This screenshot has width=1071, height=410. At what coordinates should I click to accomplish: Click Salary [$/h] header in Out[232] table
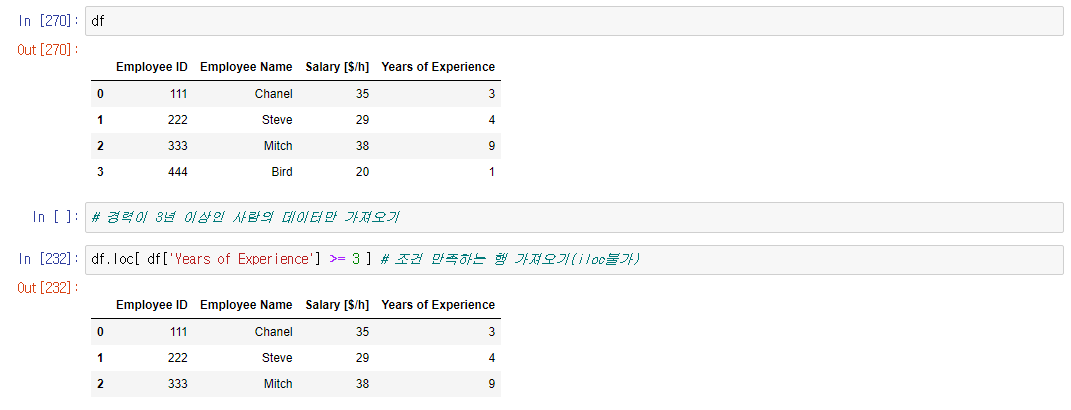click(x=337, y=305)
